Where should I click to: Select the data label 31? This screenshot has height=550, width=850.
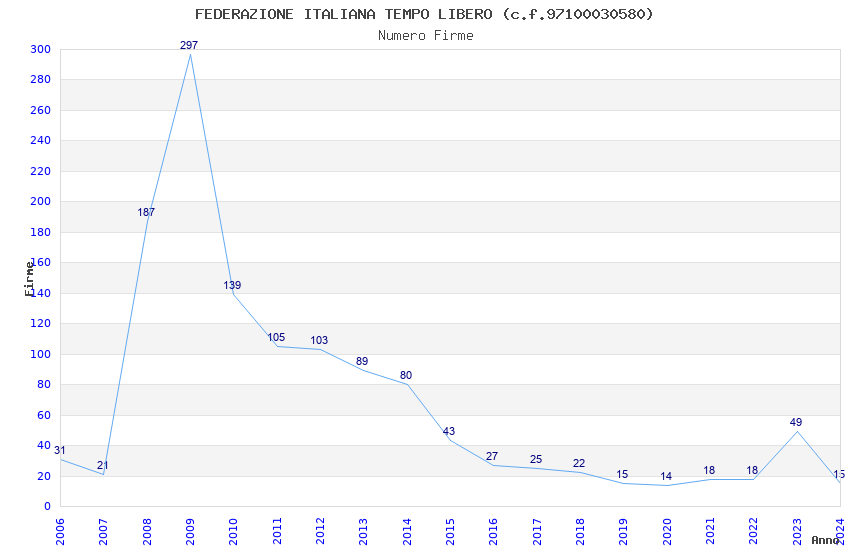(60, 450)
